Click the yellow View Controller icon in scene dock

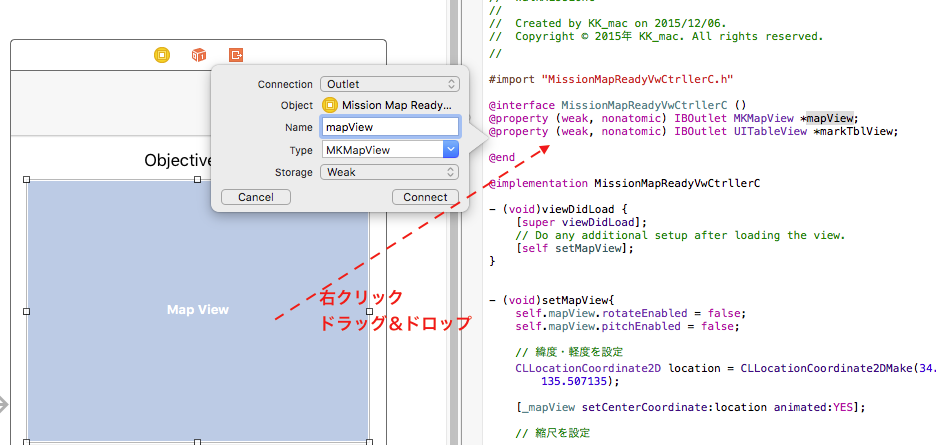(x=162, y=56)
